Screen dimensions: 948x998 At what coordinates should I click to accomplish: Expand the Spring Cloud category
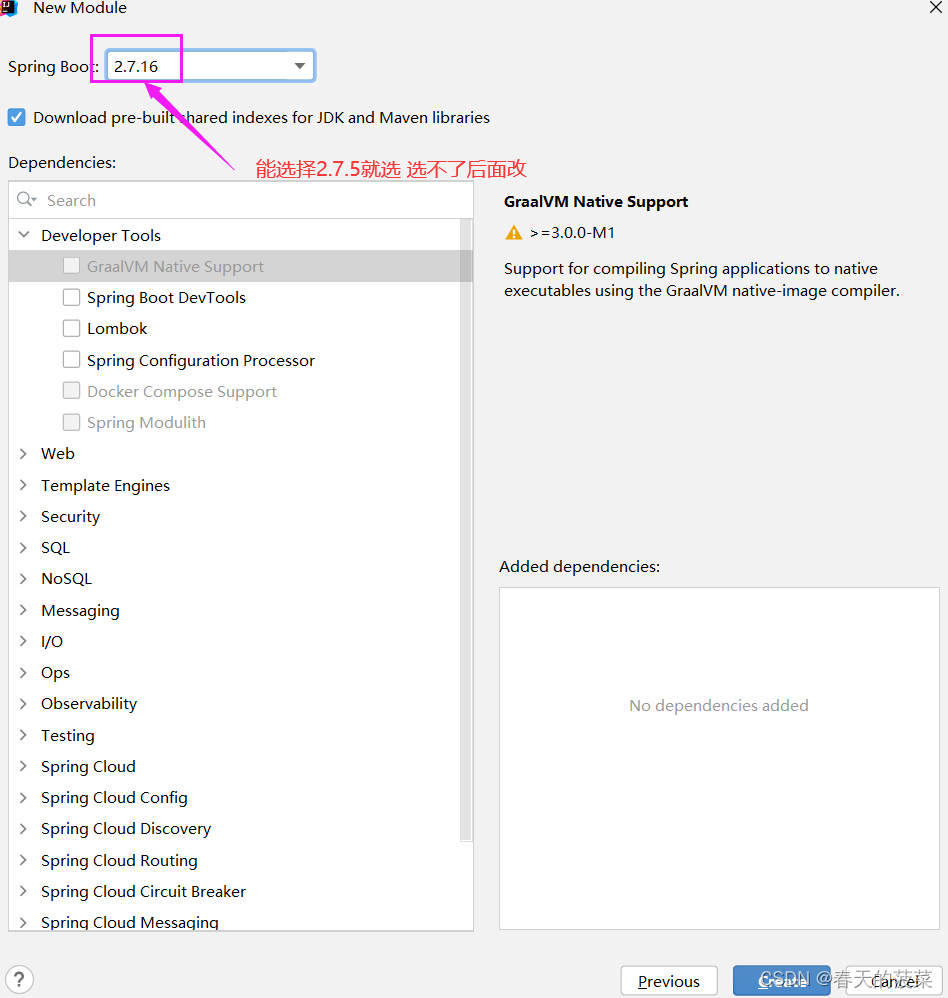pos(24,766)
